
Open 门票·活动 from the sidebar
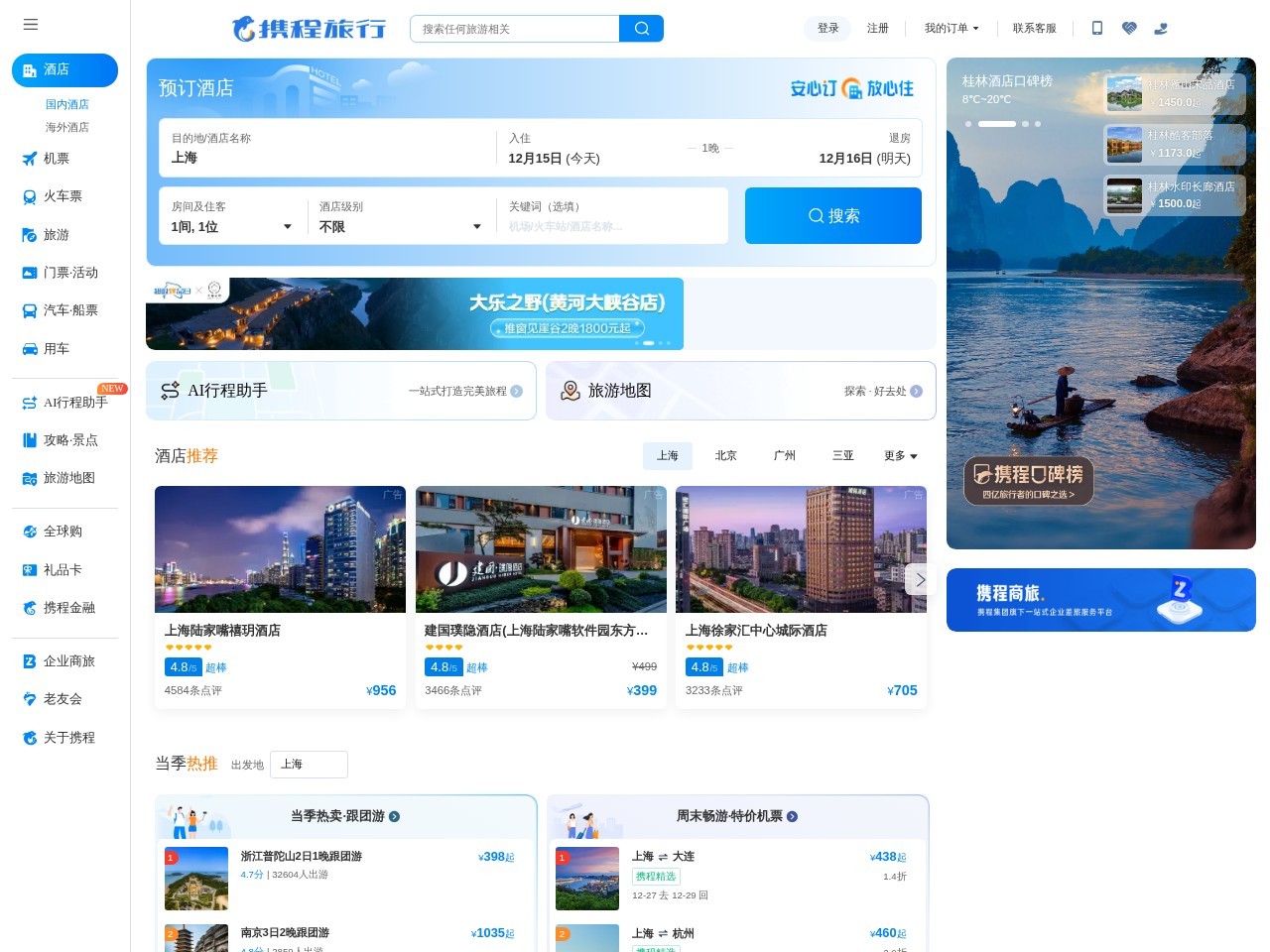[30, 273]
